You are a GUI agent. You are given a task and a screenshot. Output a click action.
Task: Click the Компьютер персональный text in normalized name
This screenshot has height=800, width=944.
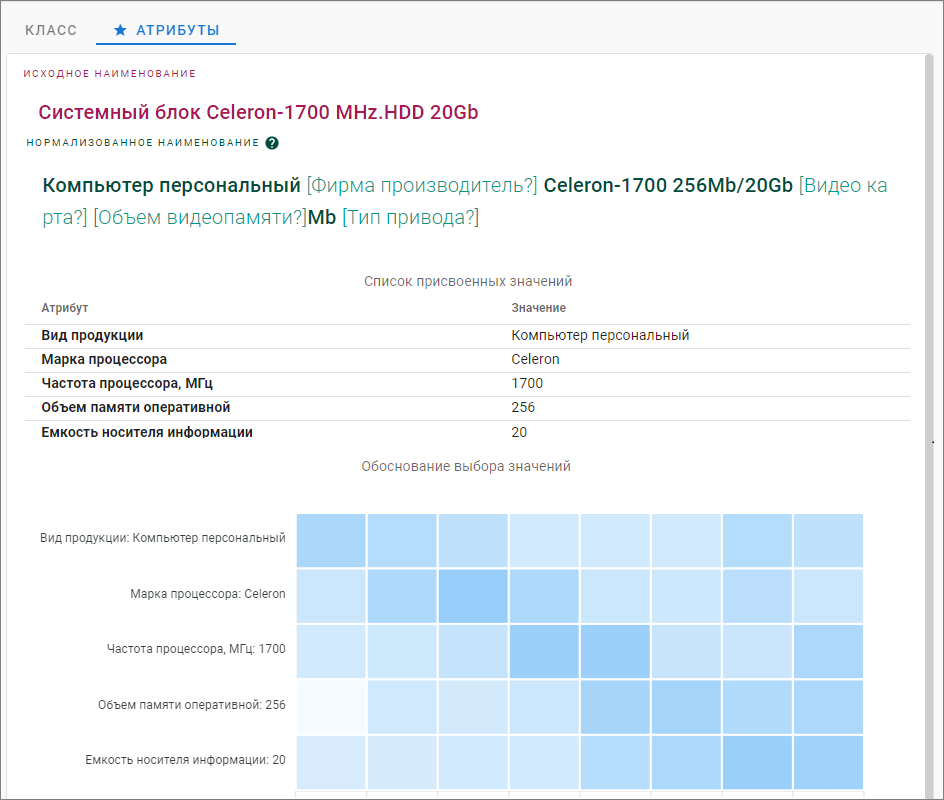172,186
